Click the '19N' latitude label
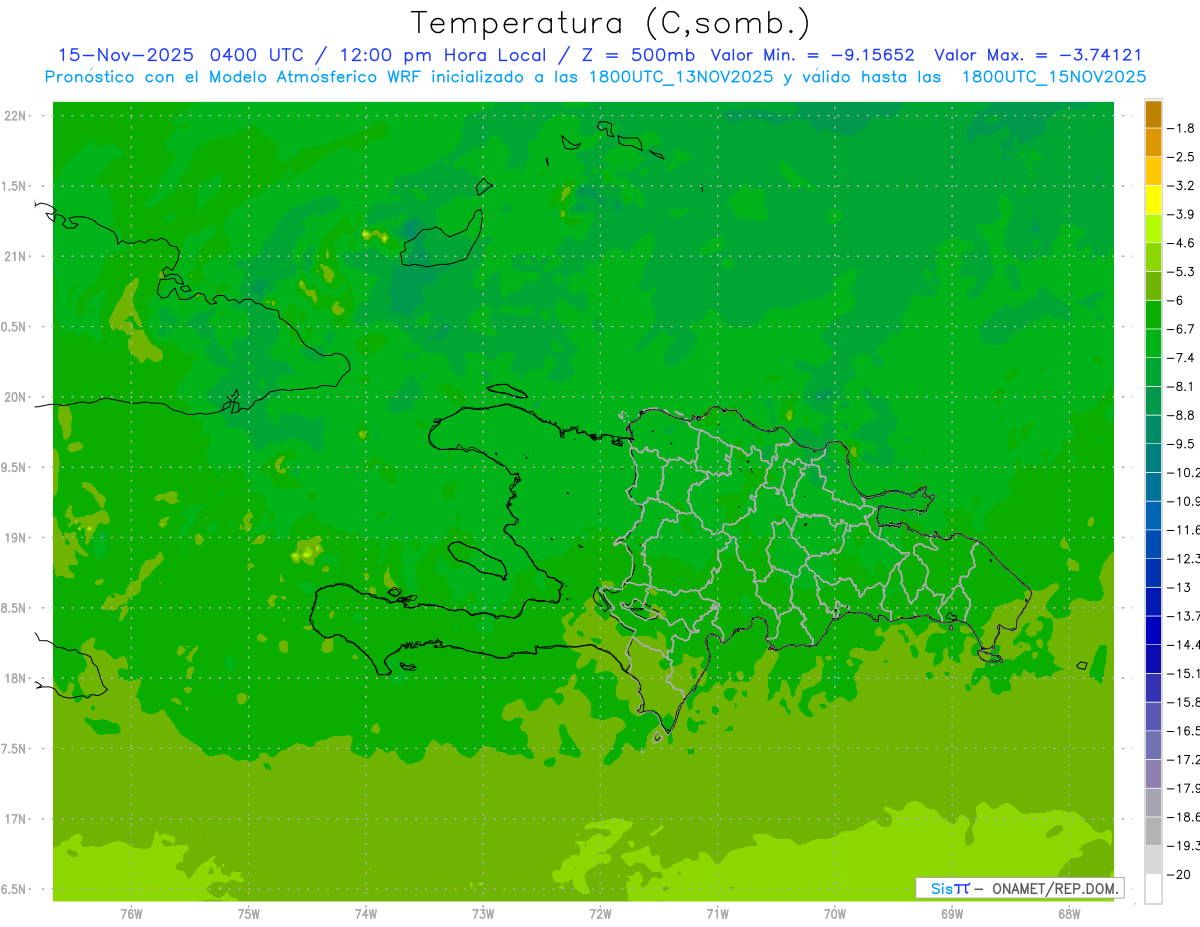Screen dimensions: 1200x927 click(x=14, y=538)
